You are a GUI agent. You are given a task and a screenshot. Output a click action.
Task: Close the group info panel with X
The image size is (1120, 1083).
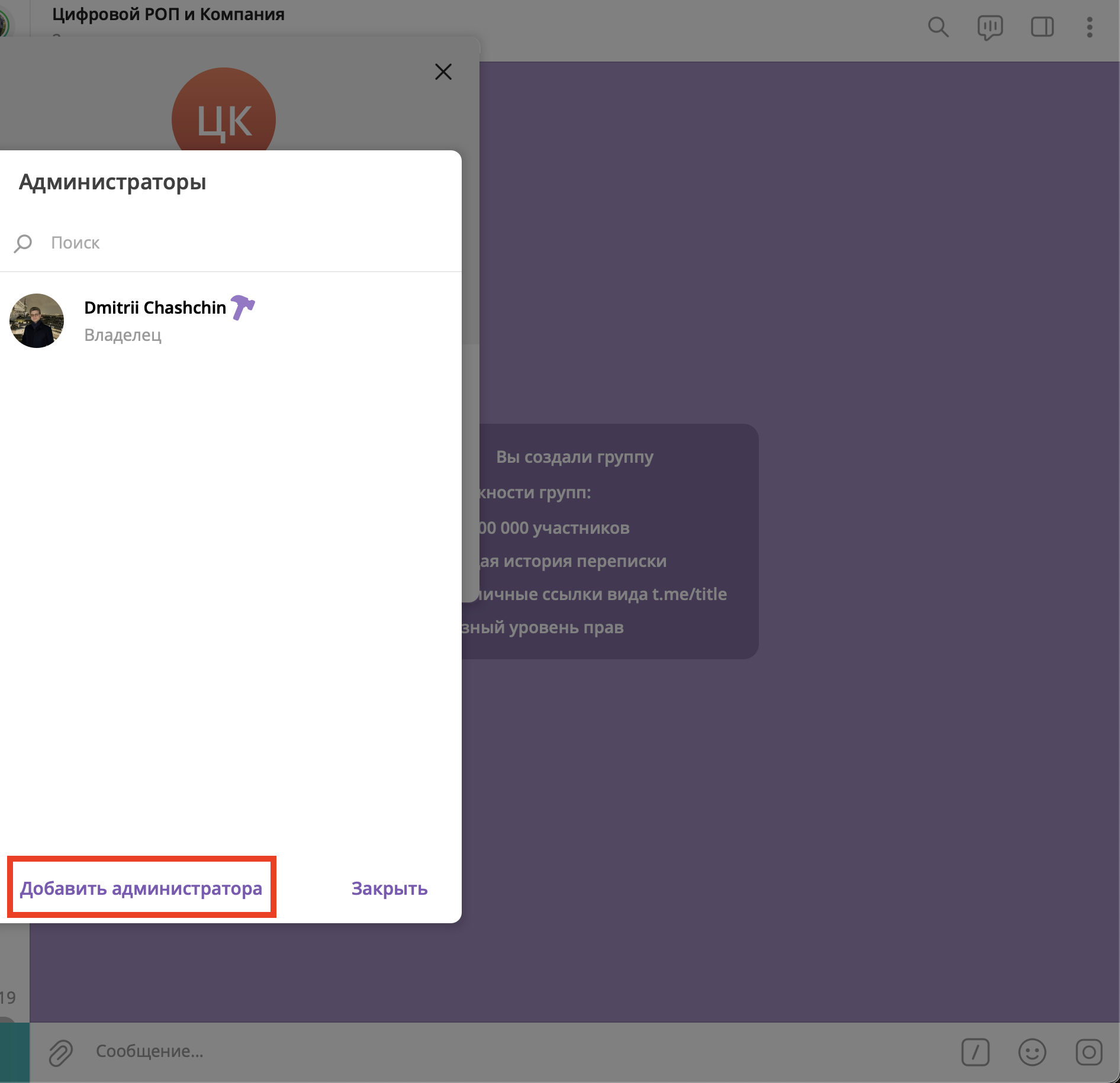(443, 72)
